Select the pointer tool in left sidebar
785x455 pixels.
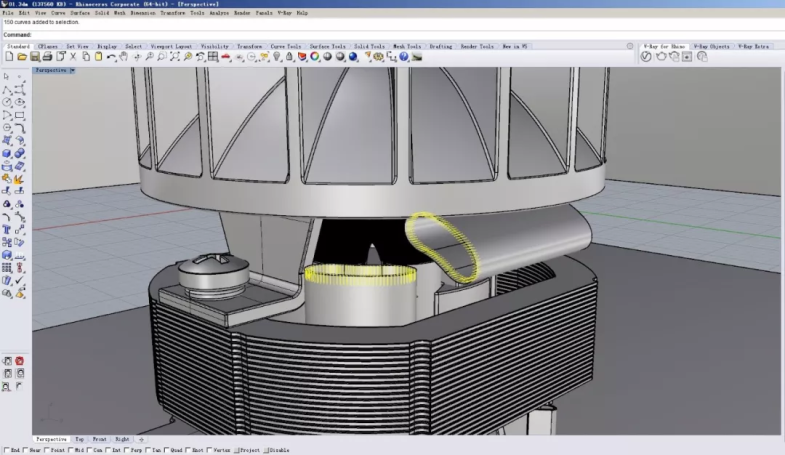coord(7,76)
